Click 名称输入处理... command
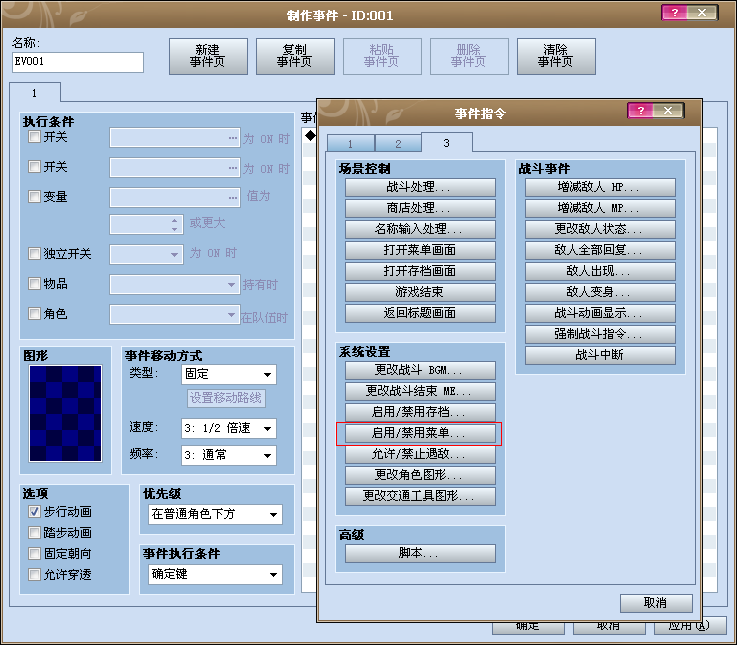 [420, 229]
